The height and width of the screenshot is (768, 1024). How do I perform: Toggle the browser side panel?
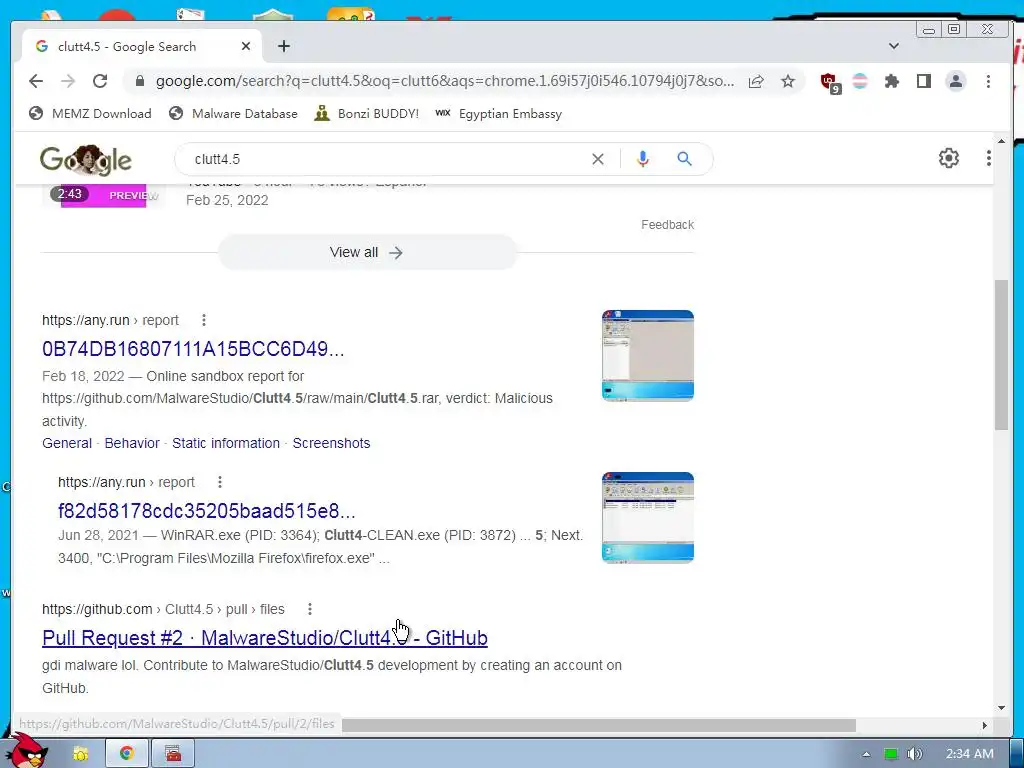click(x=923, y=81)
